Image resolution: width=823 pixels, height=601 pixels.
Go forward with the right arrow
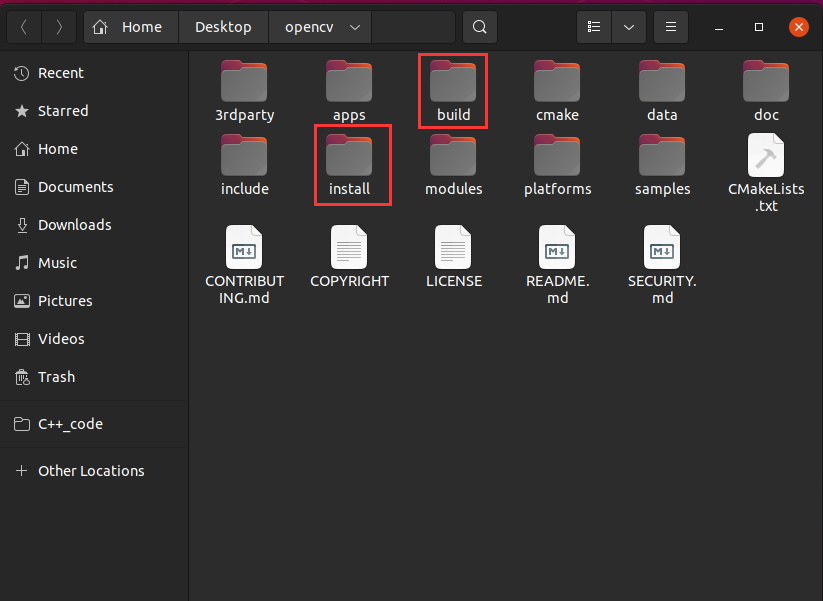tap(59, 27)
